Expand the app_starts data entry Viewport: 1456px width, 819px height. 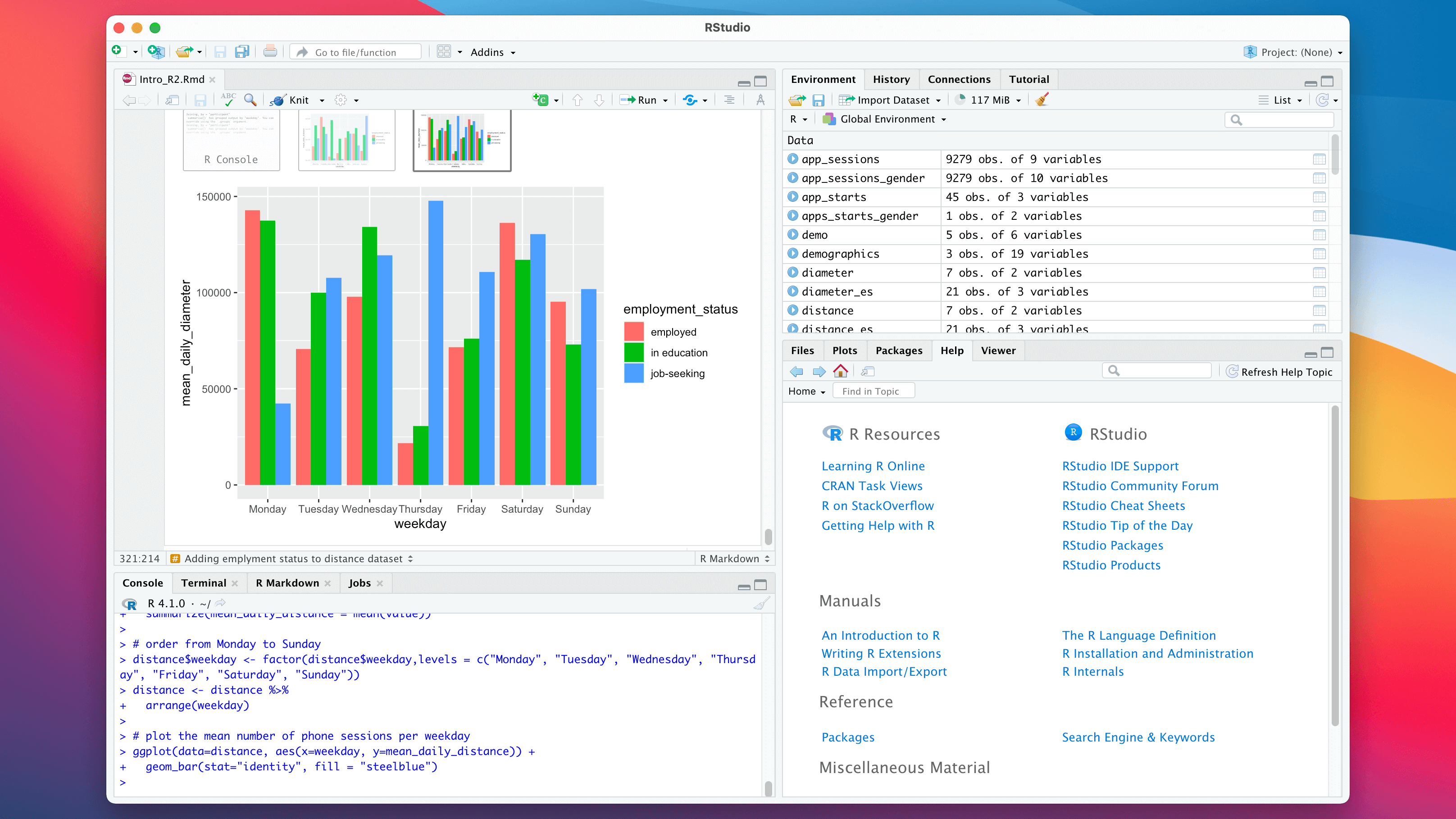793,197
